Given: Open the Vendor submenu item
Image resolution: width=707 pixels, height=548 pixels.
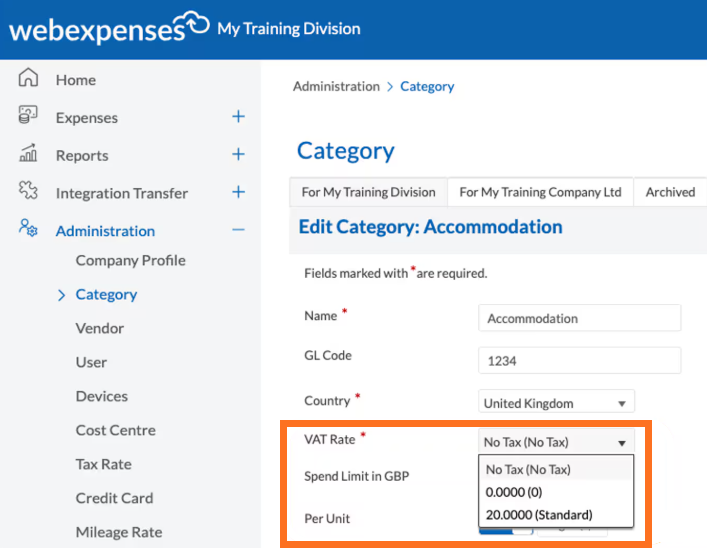Looking at the screenshot, I should [100, 328].
